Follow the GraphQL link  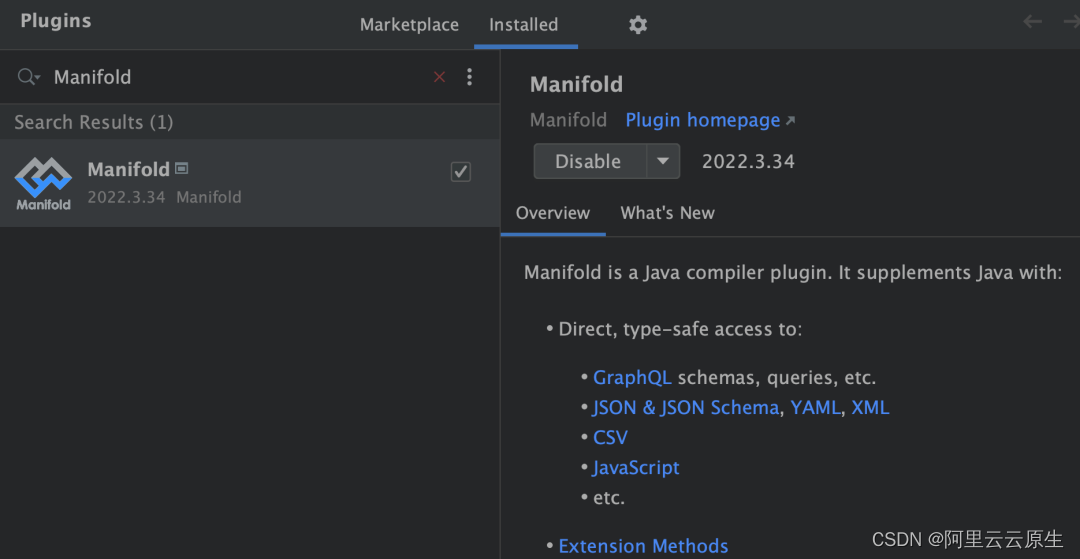tap(632, 378)
